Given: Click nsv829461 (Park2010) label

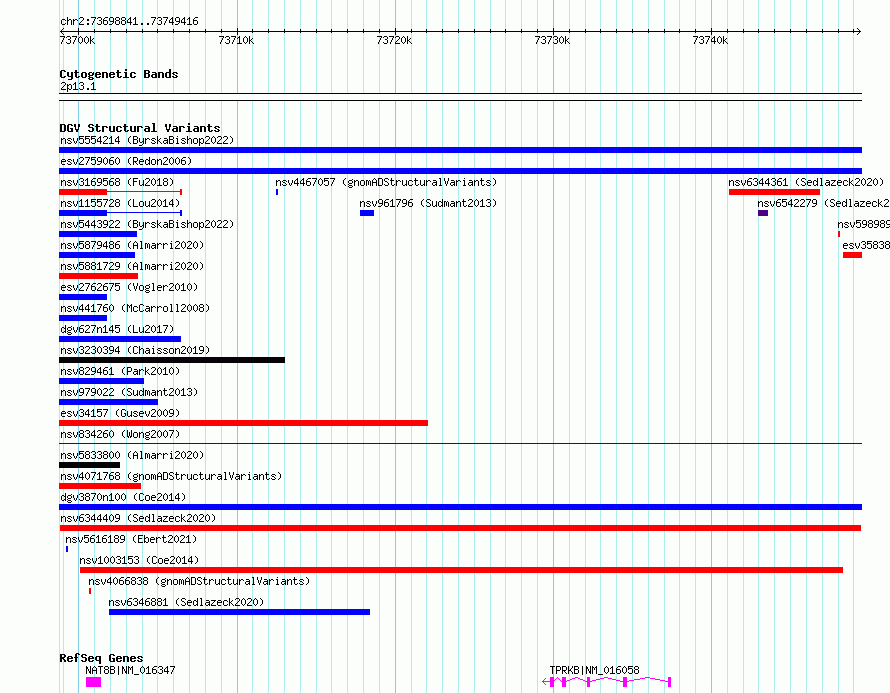Looking at the screenshot, I should click(120, 371).
